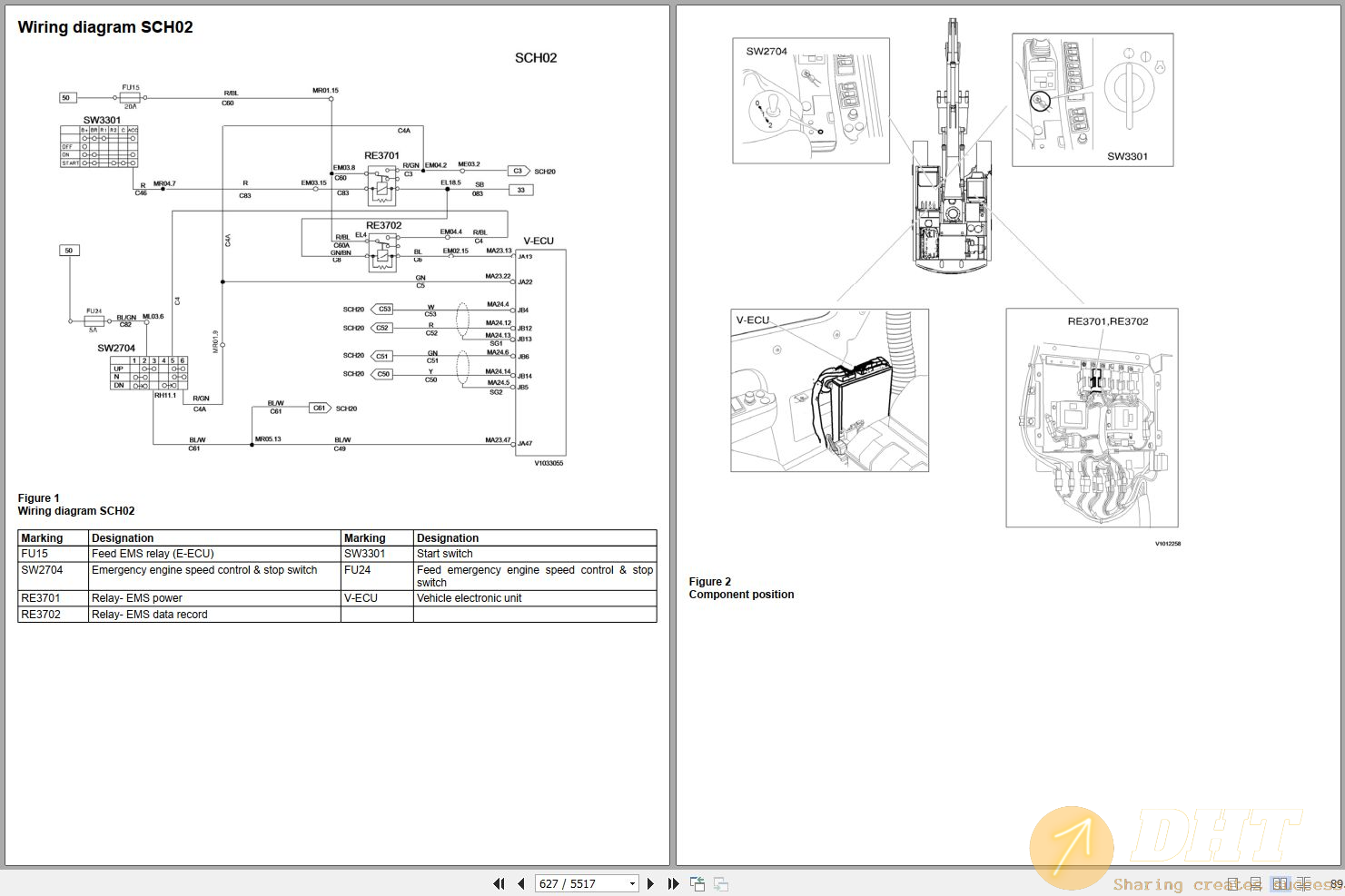
Task: Click the SW3301 inset picture in Figure 2
Action: click(x=1093, y=100)
